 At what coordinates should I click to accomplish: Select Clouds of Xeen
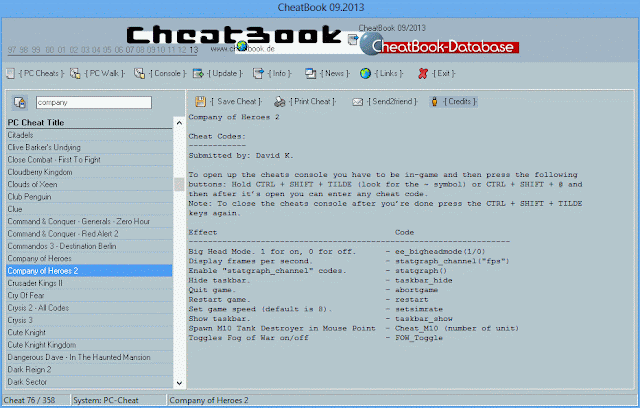89,184
